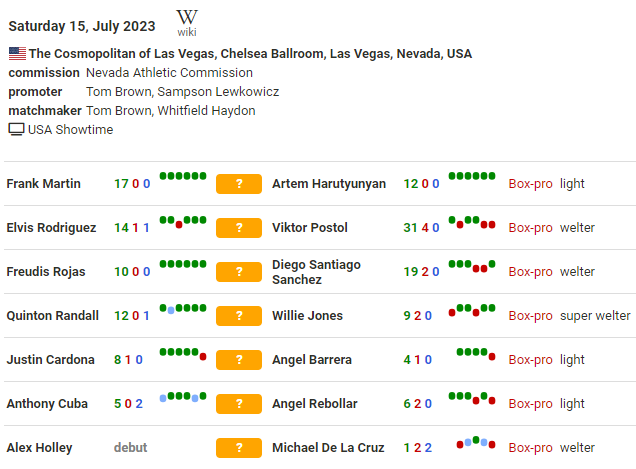Click Michael De La Cruz's form dots
This screenshot has width=636, height=469.
point(476,442)
